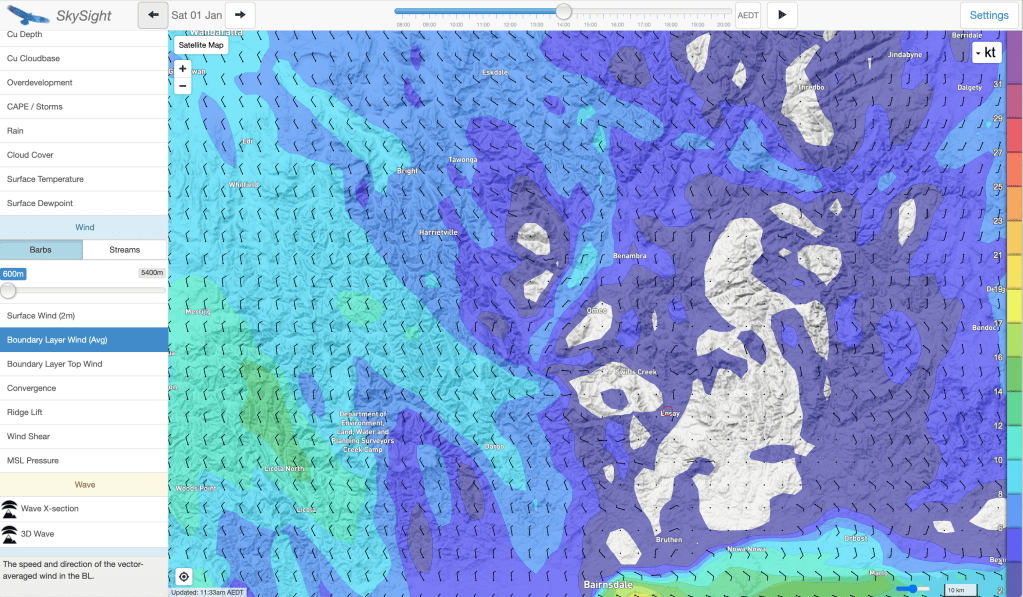Viewport: 1023px width, 597px height.
Task: Click the locate-me crosshair icon
Action: (x=183, y=577)
